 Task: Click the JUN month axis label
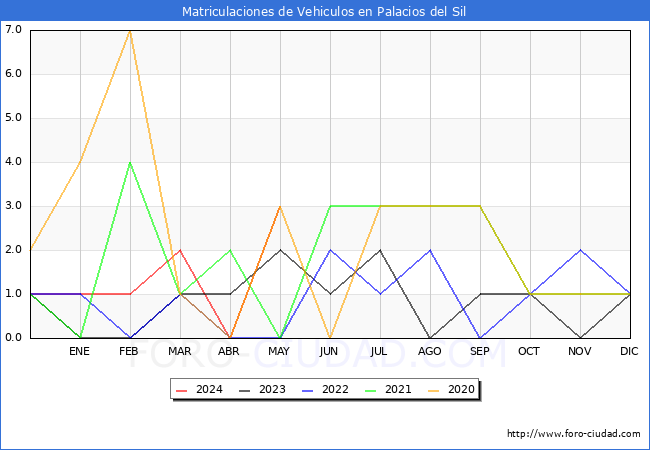(329, 351)
